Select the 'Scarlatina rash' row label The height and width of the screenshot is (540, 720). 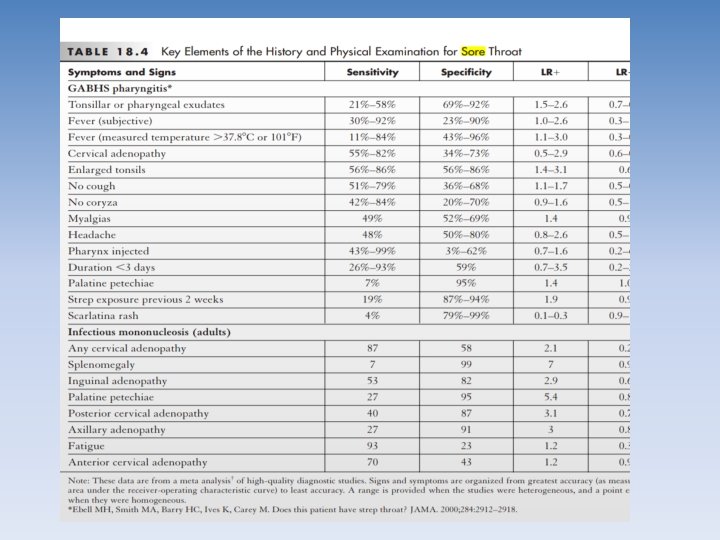tap(103, 316)
